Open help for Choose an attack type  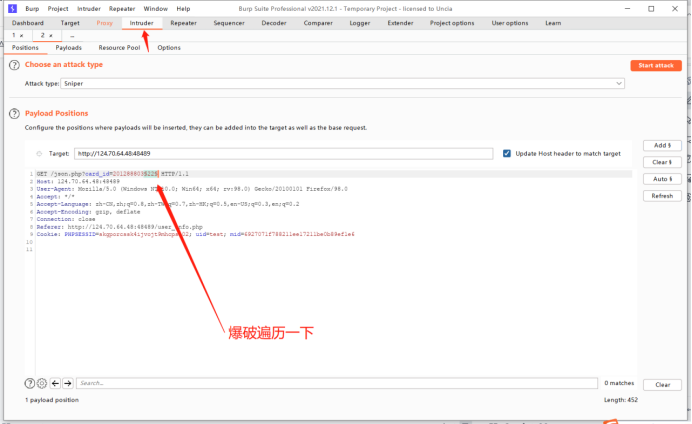[14, 65]
